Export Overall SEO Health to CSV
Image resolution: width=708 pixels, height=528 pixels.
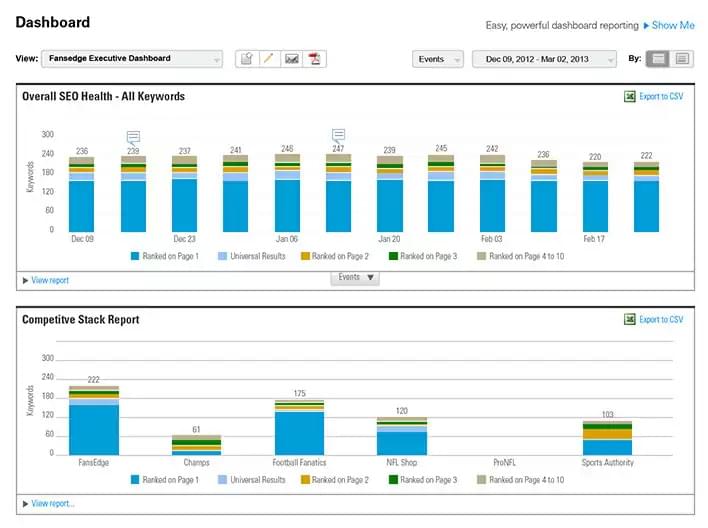tap(661, 96)
